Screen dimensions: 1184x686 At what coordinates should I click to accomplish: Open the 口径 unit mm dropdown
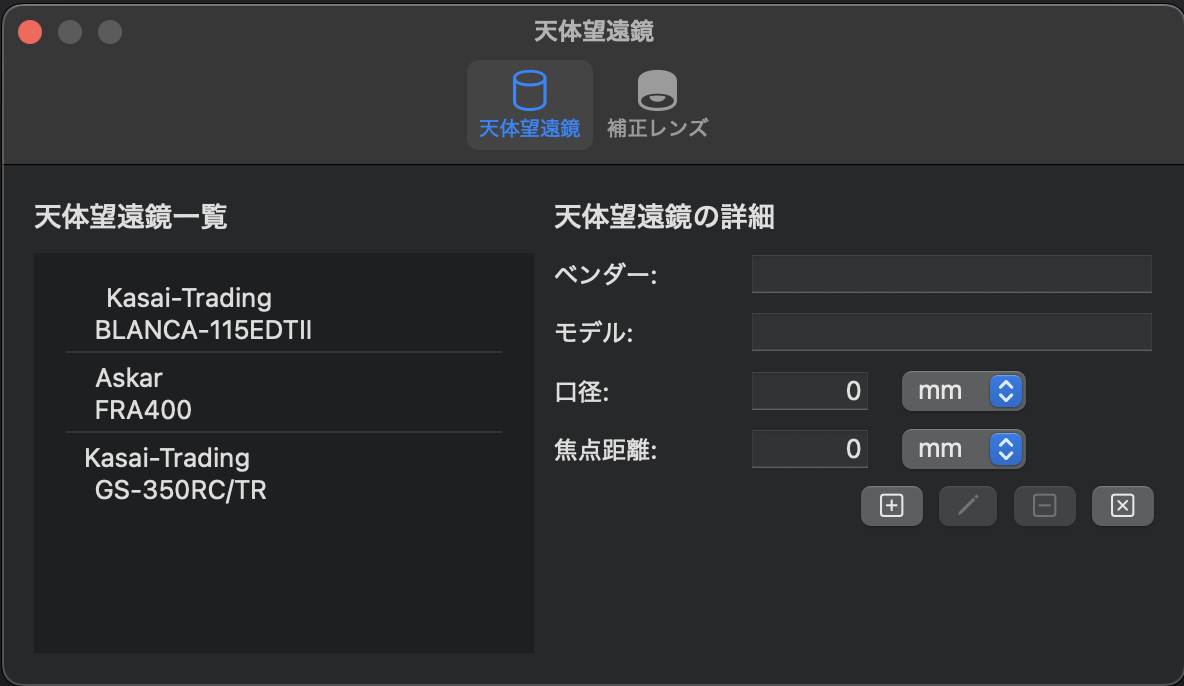click(964, 391)
